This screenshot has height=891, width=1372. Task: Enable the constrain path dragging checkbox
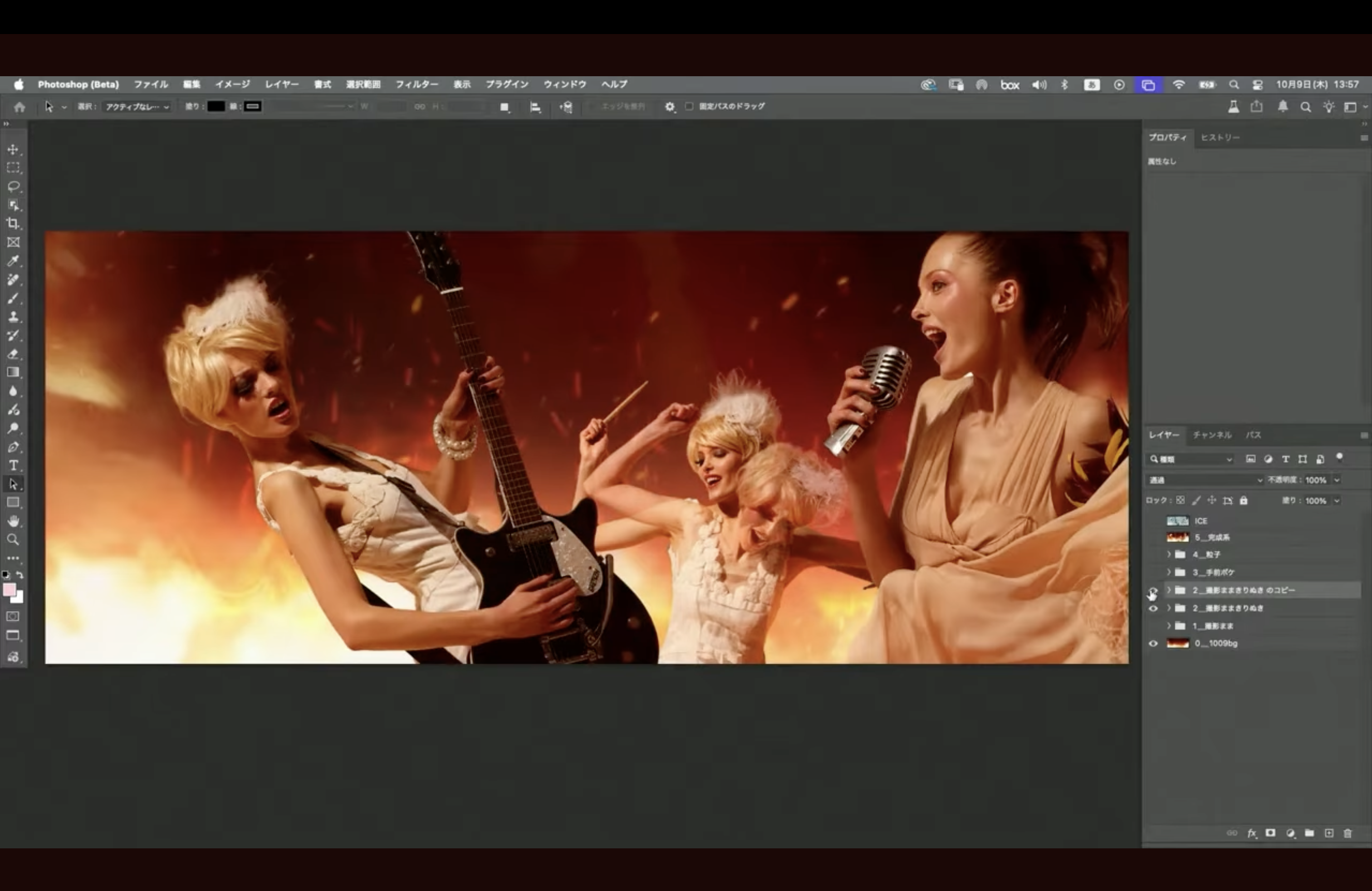pyautogui.click(x=689, y=107)
